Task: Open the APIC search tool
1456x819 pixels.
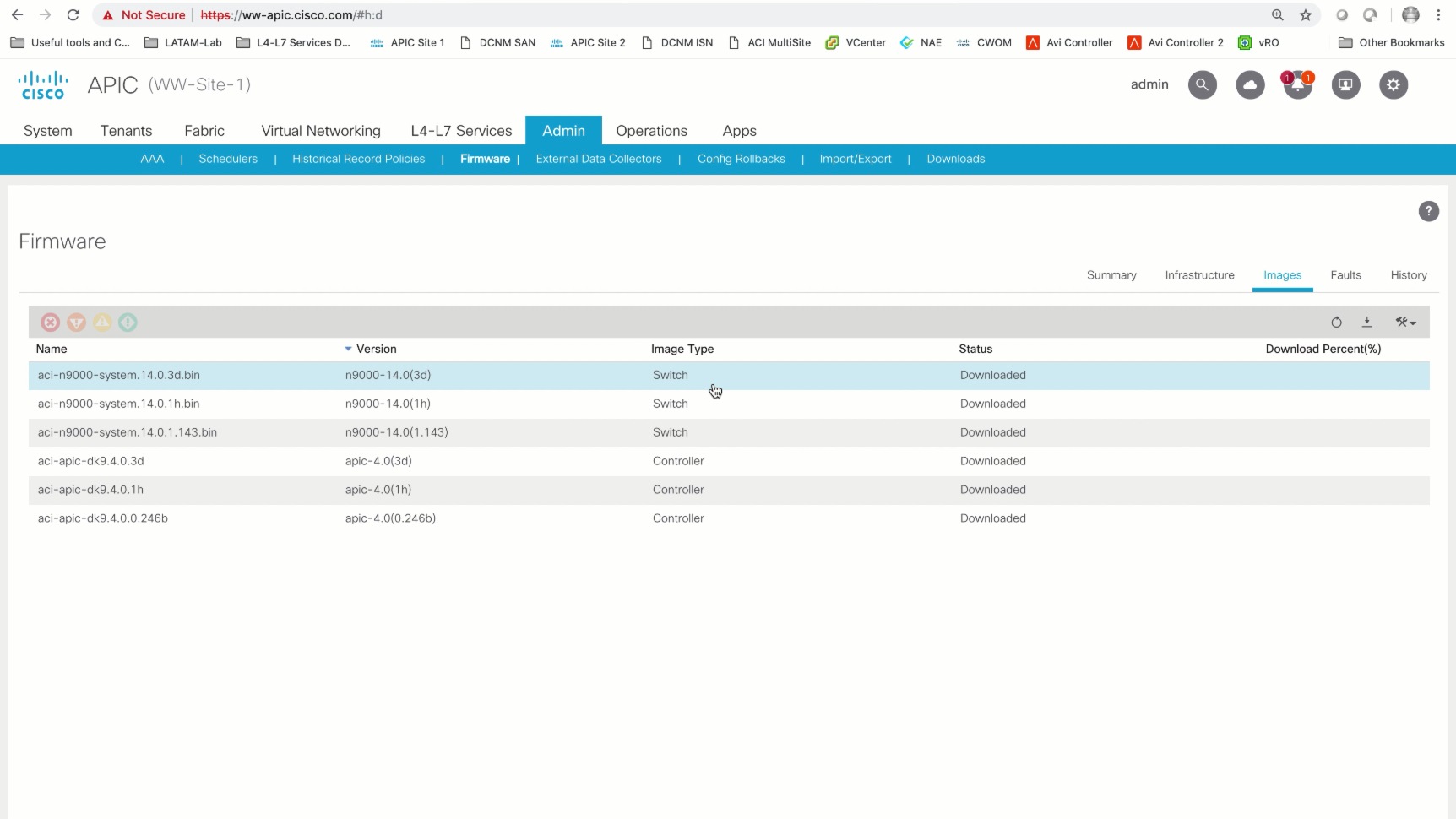Action: 1202,84
